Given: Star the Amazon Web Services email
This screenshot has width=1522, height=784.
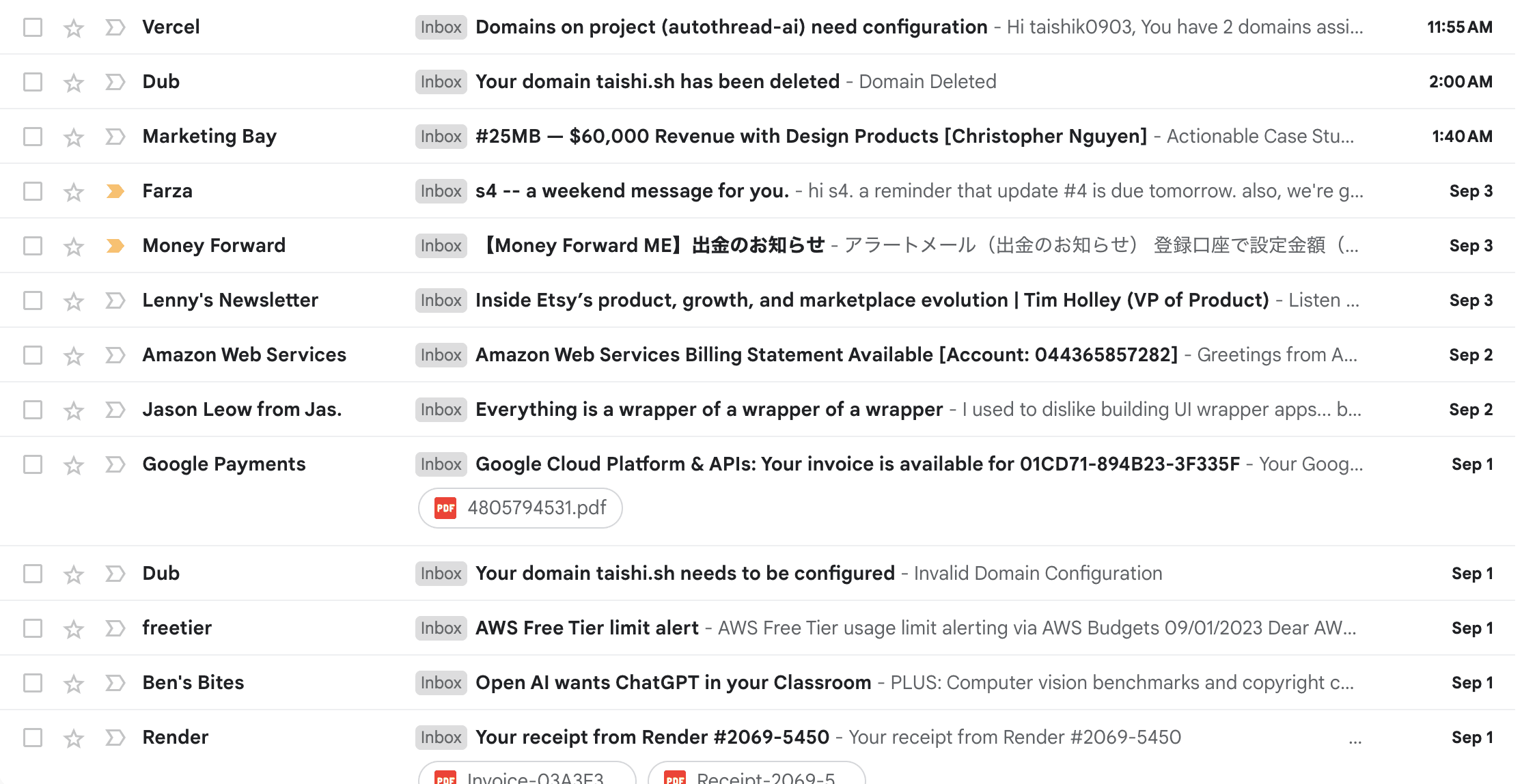Looking at the screenshot, I should point(74,356).
